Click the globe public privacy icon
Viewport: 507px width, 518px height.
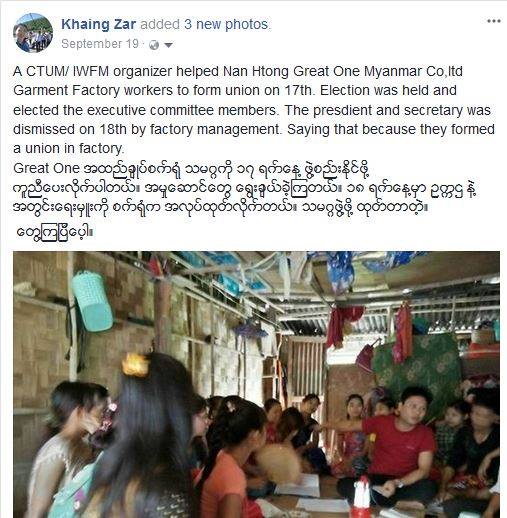click(x=154, y=45)
